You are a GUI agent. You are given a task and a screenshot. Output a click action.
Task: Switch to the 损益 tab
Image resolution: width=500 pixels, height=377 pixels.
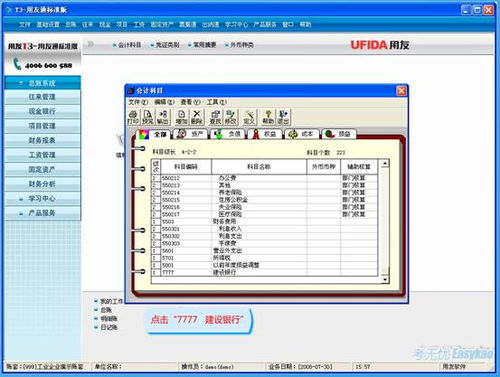[x=339, y=134]
